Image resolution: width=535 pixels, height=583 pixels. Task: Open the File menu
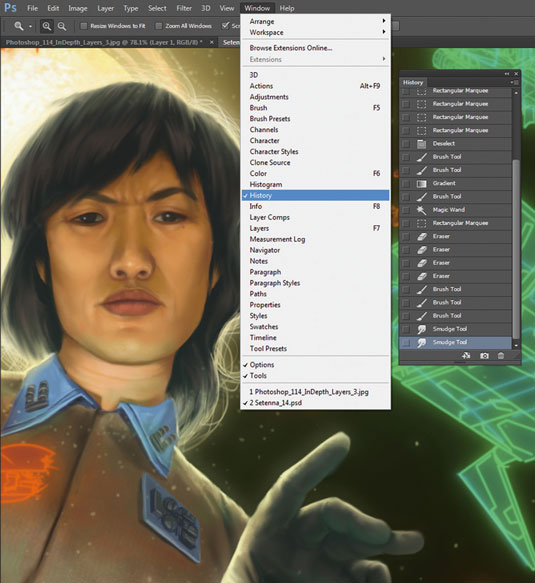coord(32,8)
